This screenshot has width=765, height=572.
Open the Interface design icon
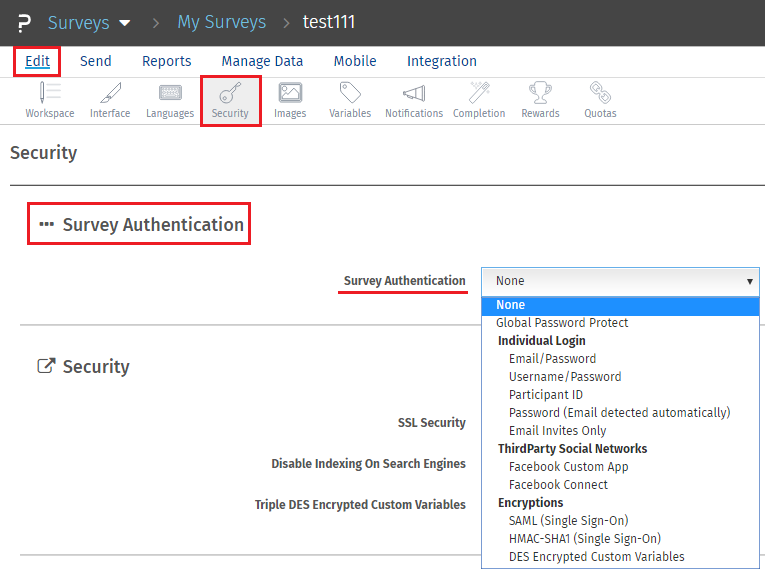tap(110, 93)
